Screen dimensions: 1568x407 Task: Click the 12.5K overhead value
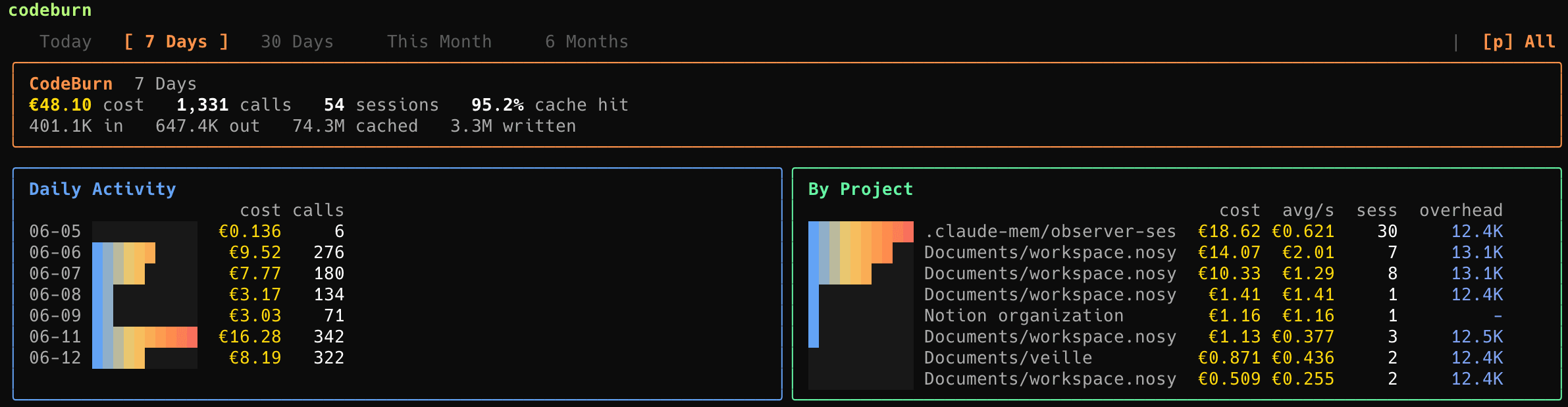point(1477,337)
